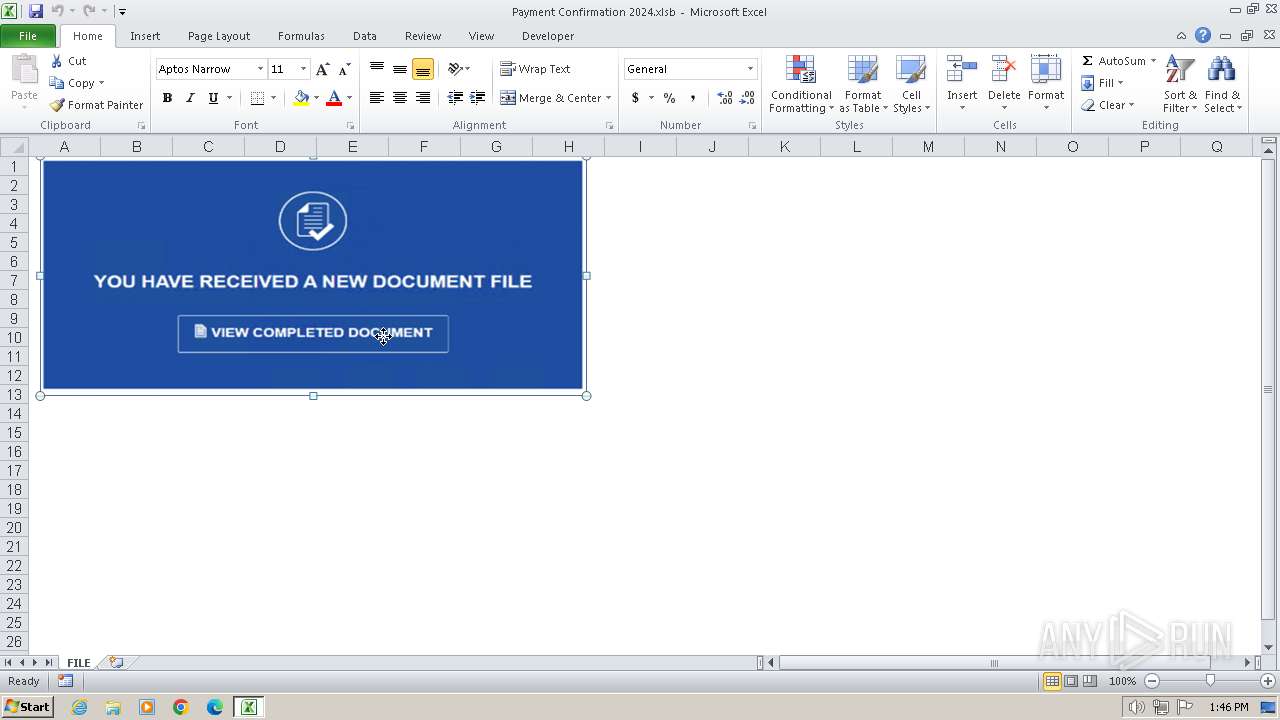
Task: Open Fill dropdown
Action: coord(1102,83)
